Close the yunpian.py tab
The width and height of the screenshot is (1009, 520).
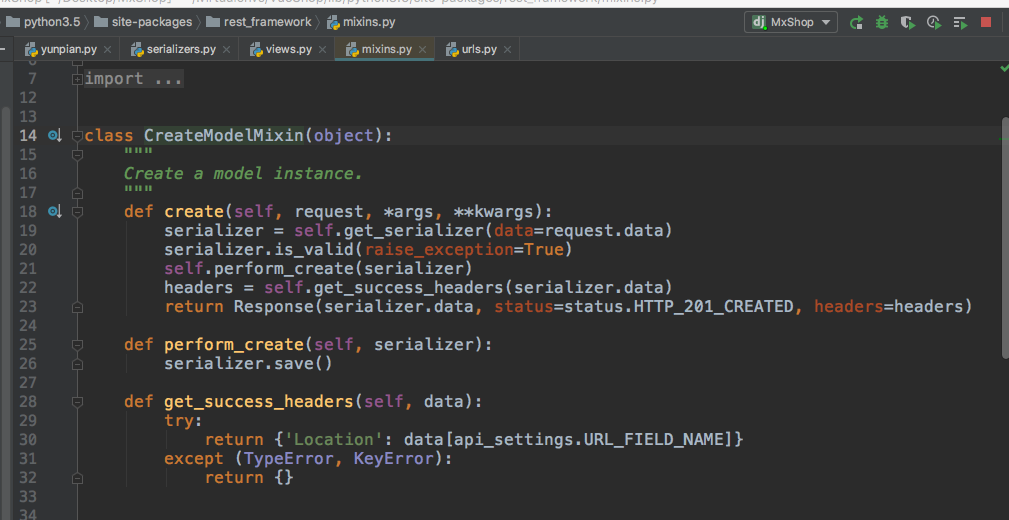107,50
